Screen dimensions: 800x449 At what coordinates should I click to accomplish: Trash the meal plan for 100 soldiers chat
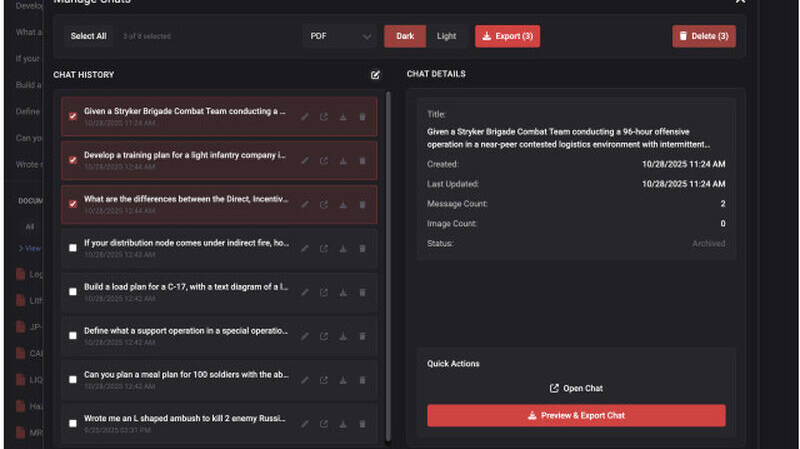click(362, 379)
